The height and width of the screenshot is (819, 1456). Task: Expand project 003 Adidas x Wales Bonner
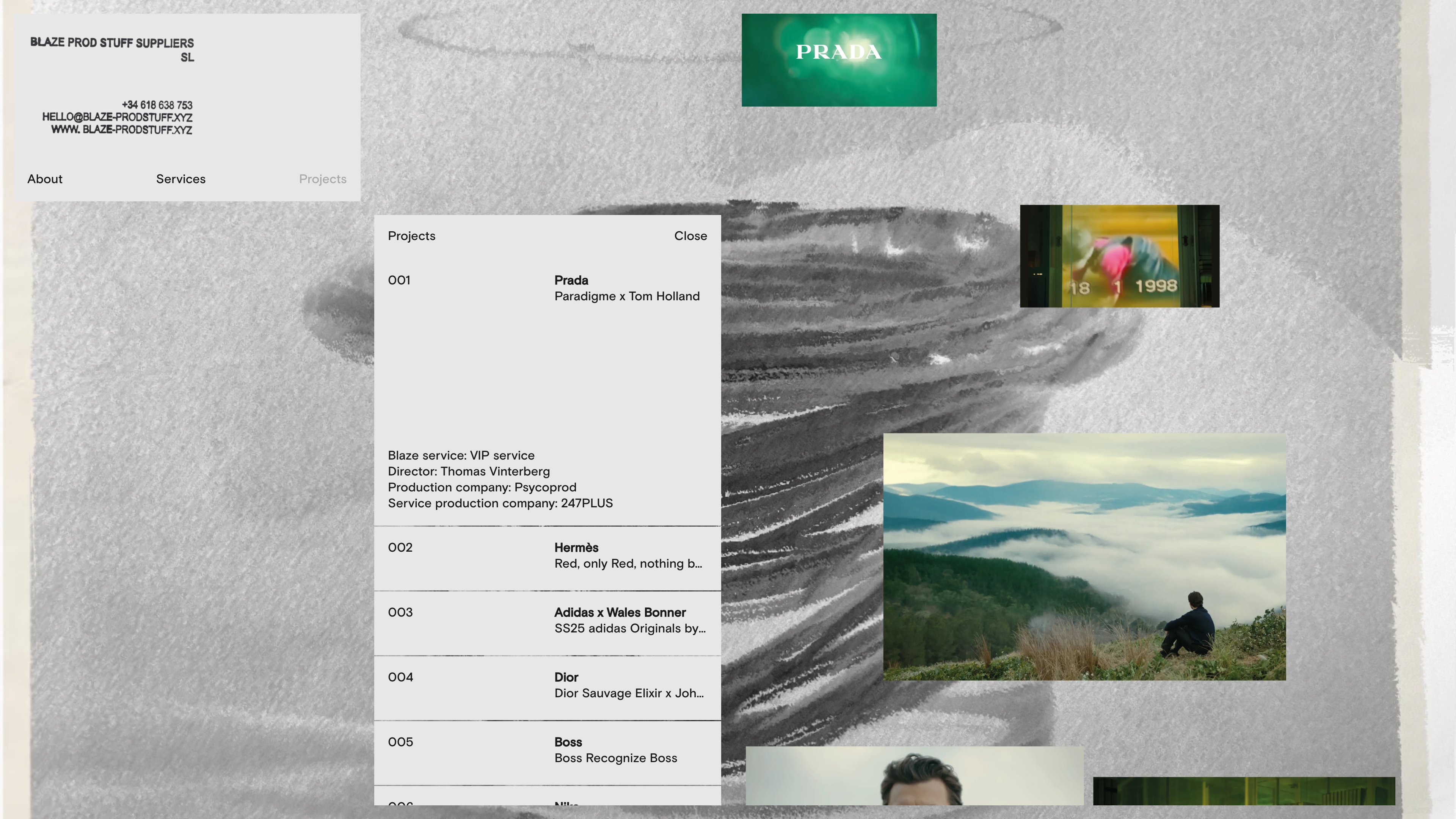click(547, 623)
